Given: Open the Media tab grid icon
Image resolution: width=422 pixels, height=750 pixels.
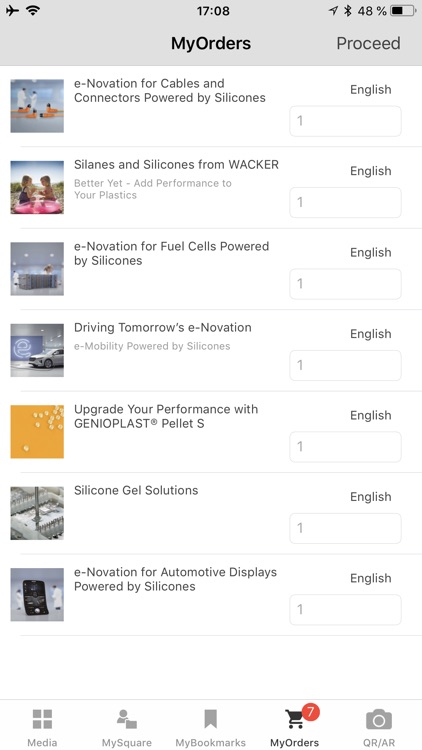Looking at the screenshot, I should click(42, 719).
